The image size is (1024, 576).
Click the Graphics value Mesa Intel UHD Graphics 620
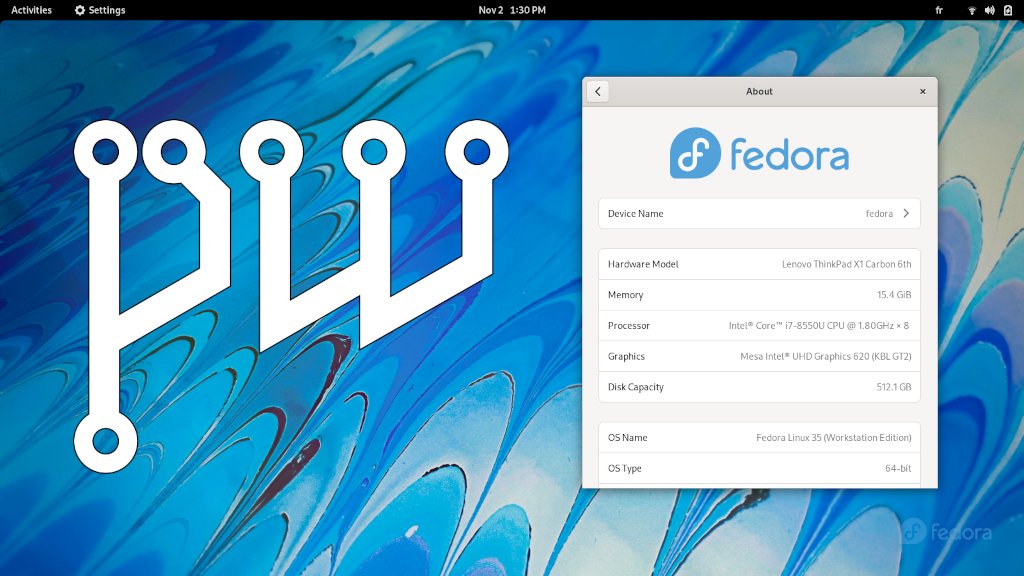click(825, 356)
